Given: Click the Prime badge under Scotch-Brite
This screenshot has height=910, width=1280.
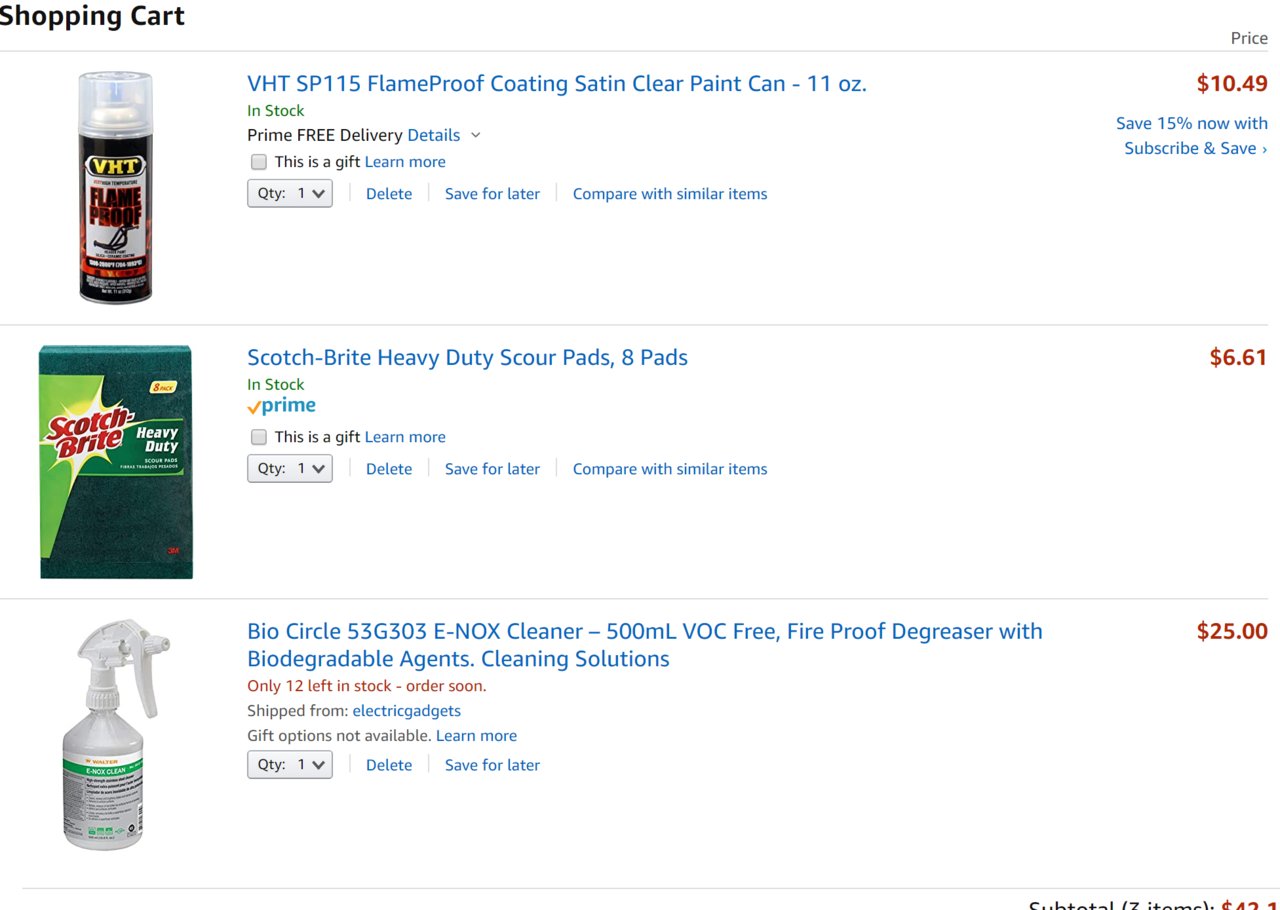Looking at the screenshot, I should (x=282, y=406).
